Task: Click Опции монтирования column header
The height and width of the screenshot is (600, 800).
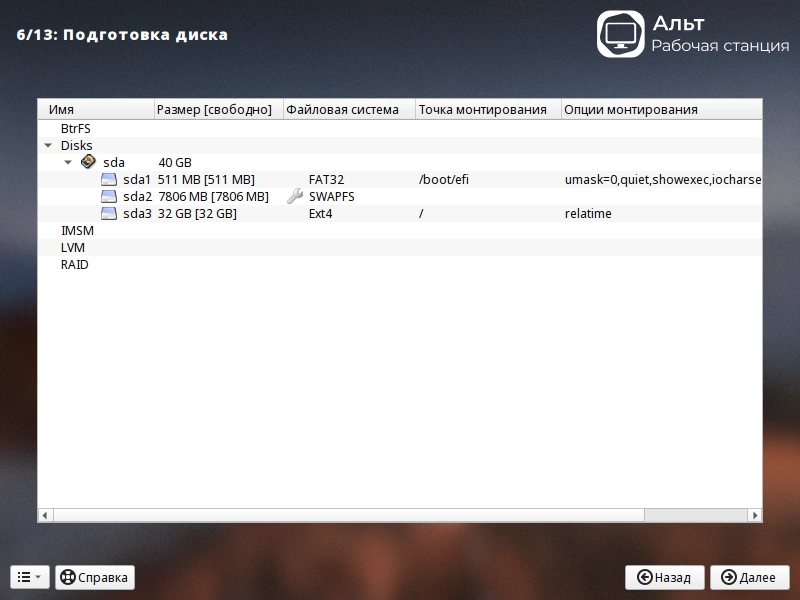Action: (x=662, y=109)
